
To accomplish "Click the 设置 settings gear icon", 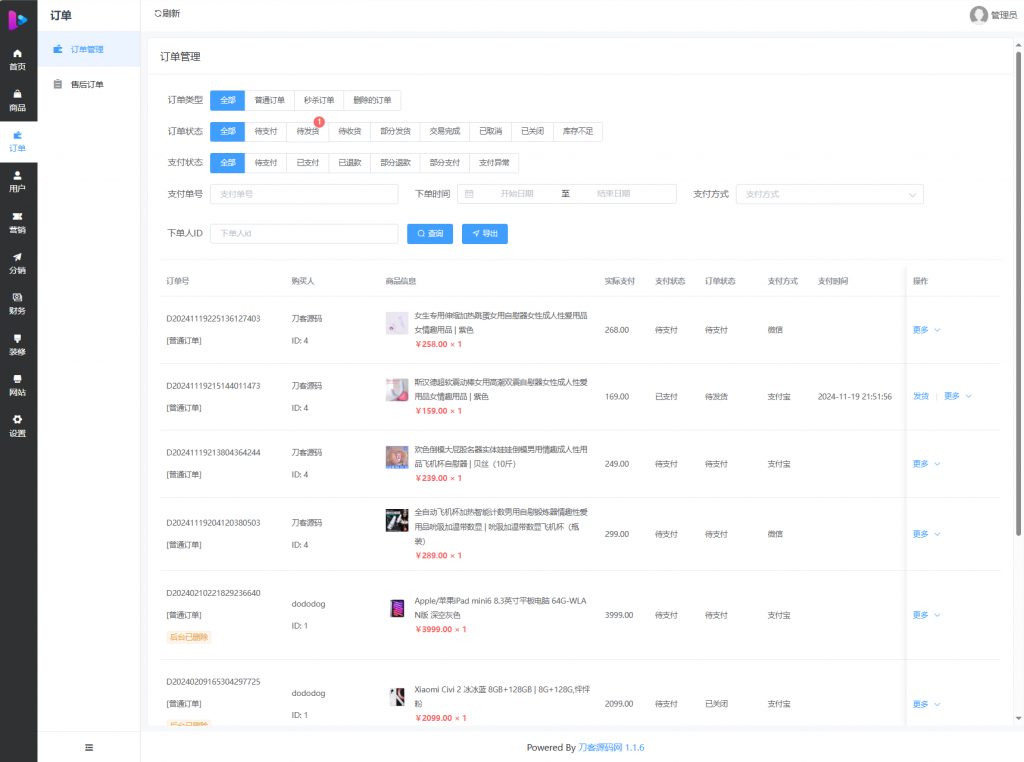I will pos(18,420).
